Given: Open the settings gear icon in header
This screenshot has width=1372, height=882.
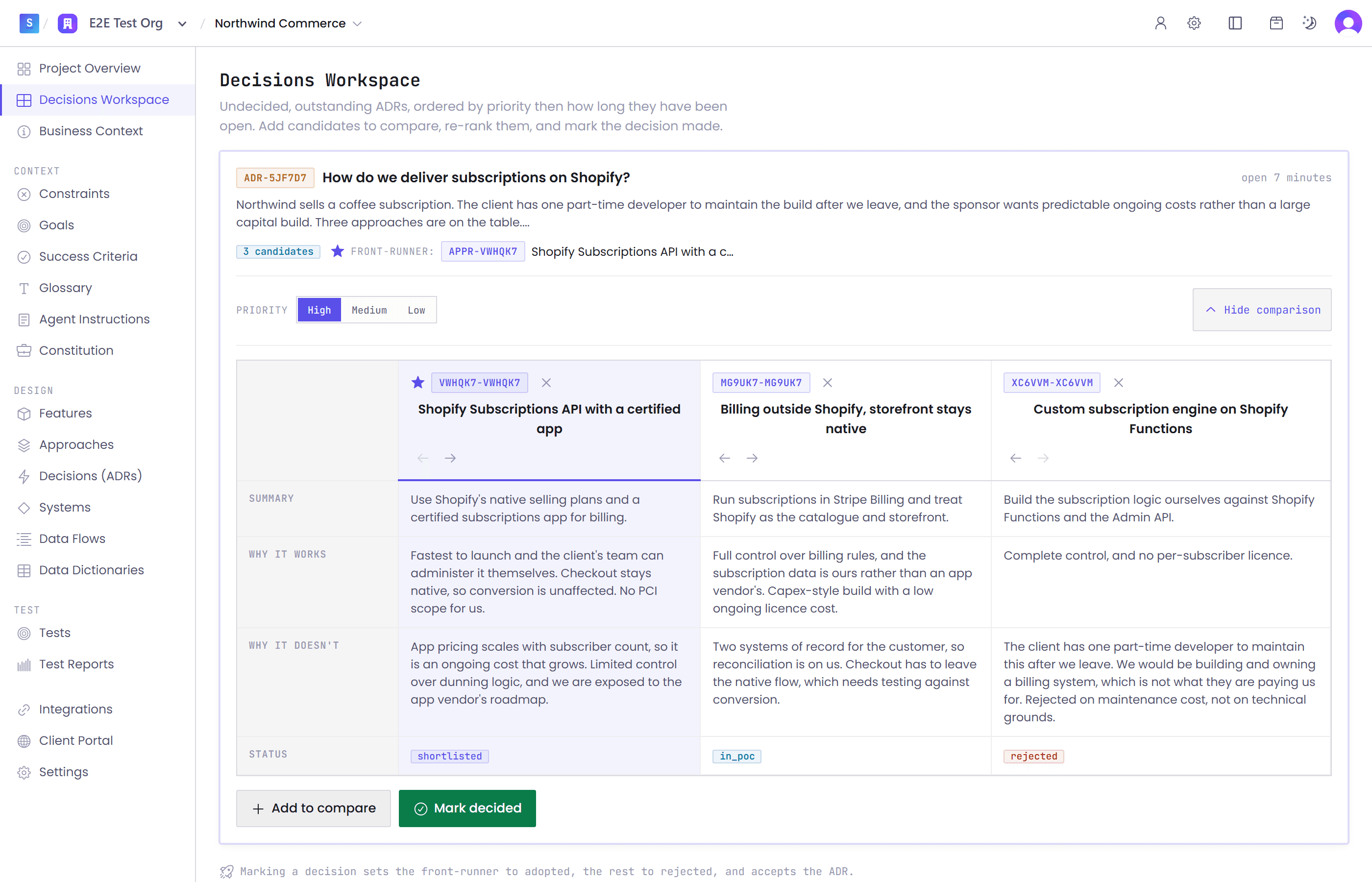Looking at the screenshot, I should (x=1194, y=24).
